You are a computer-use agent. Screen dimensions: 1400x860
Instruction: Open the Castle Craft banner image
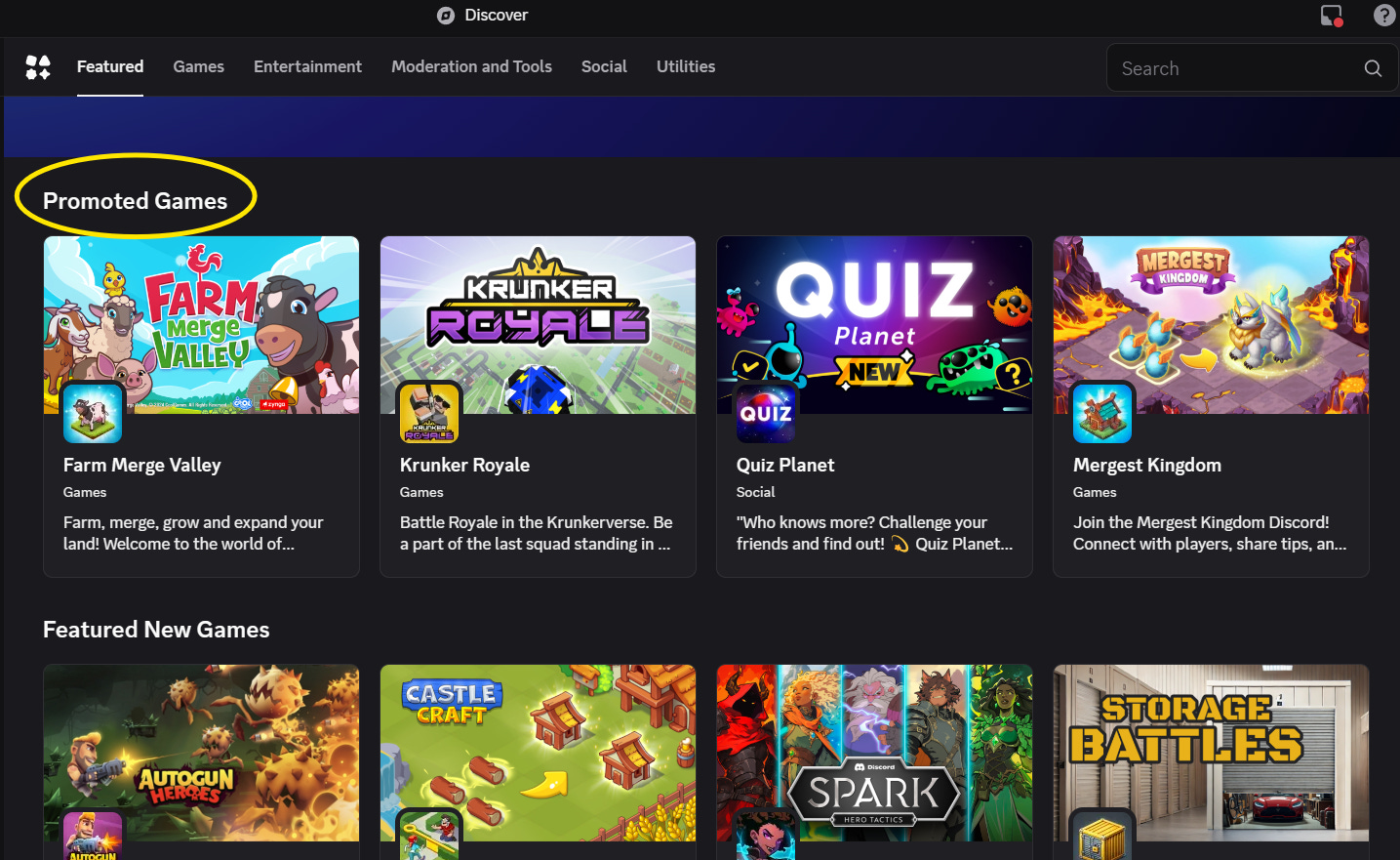(538, 753)
